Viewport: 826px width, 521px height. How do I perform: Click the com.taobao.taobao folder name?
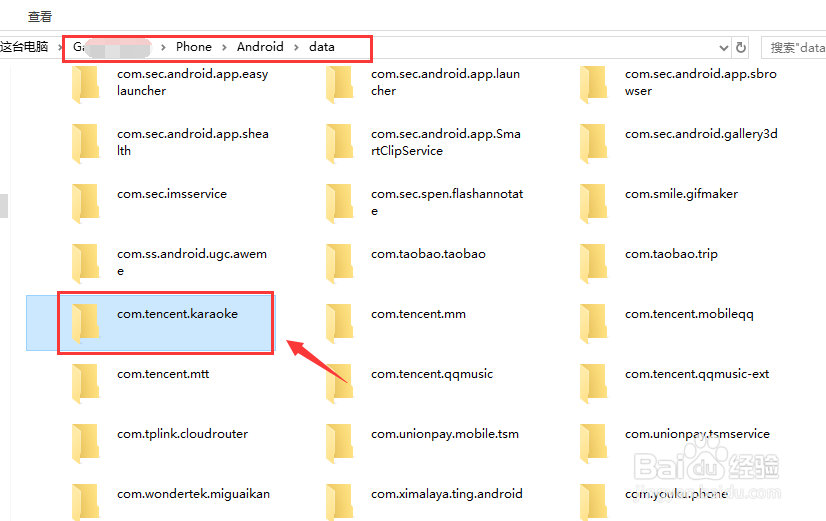pyautogui.click(x=428, y=254)
